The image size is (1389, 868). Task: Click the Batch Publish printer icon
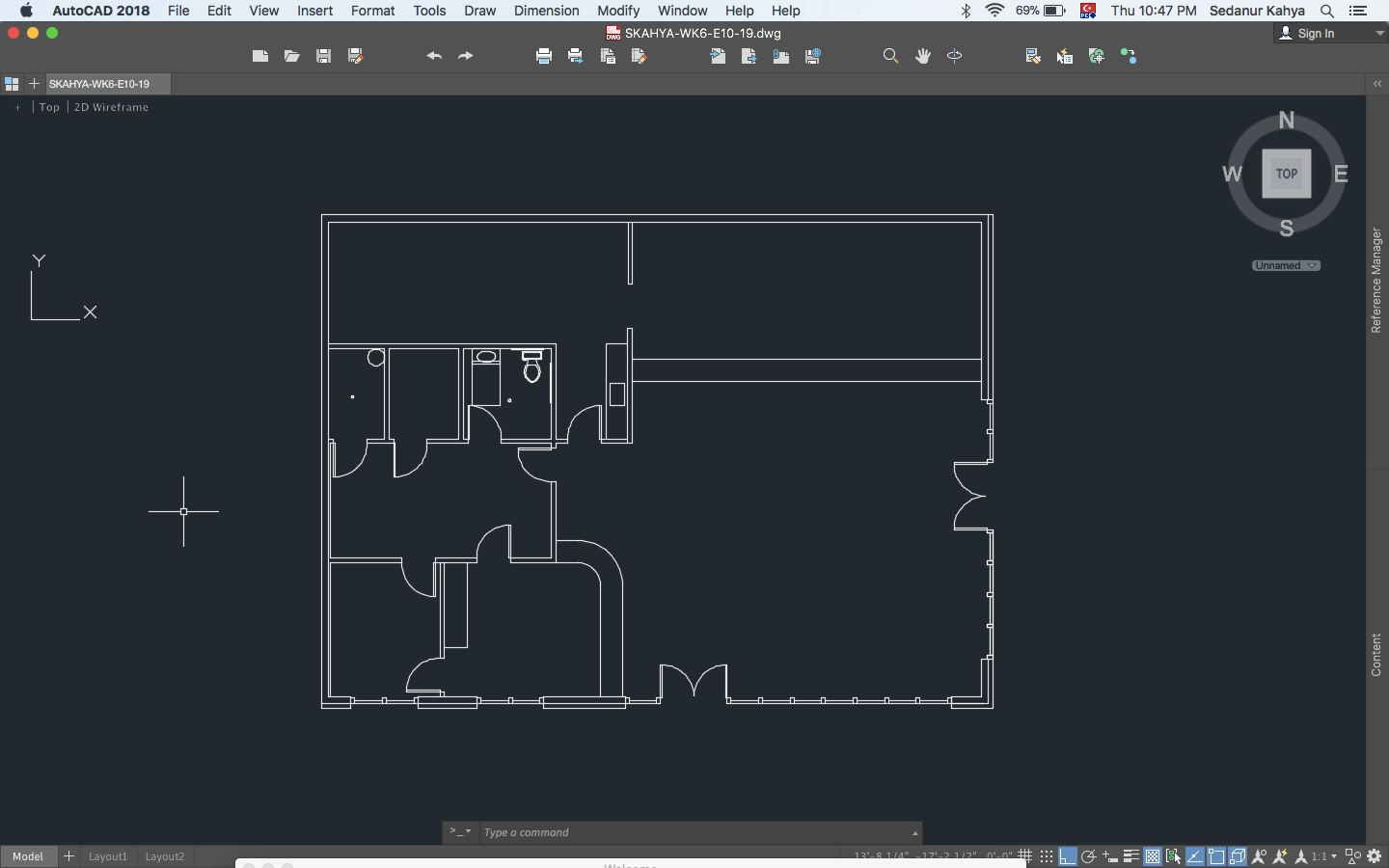(x=576, y=56)
